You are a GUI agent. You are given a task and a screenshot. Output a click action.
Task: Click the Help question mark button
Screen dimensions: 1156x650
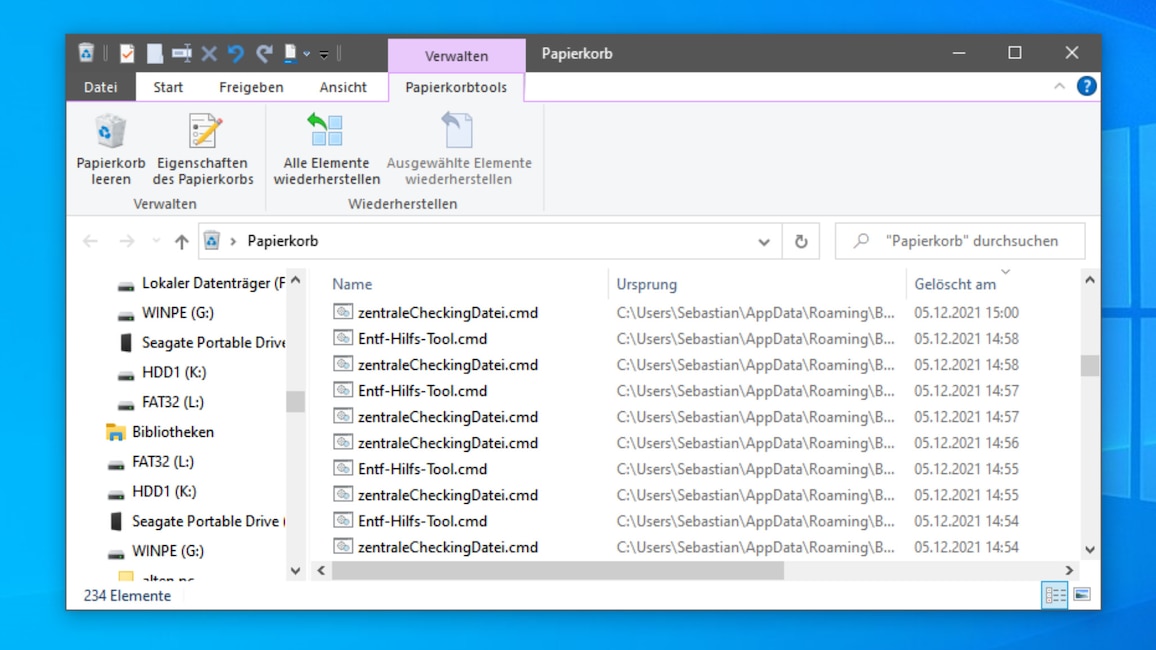click(1086, 86)
